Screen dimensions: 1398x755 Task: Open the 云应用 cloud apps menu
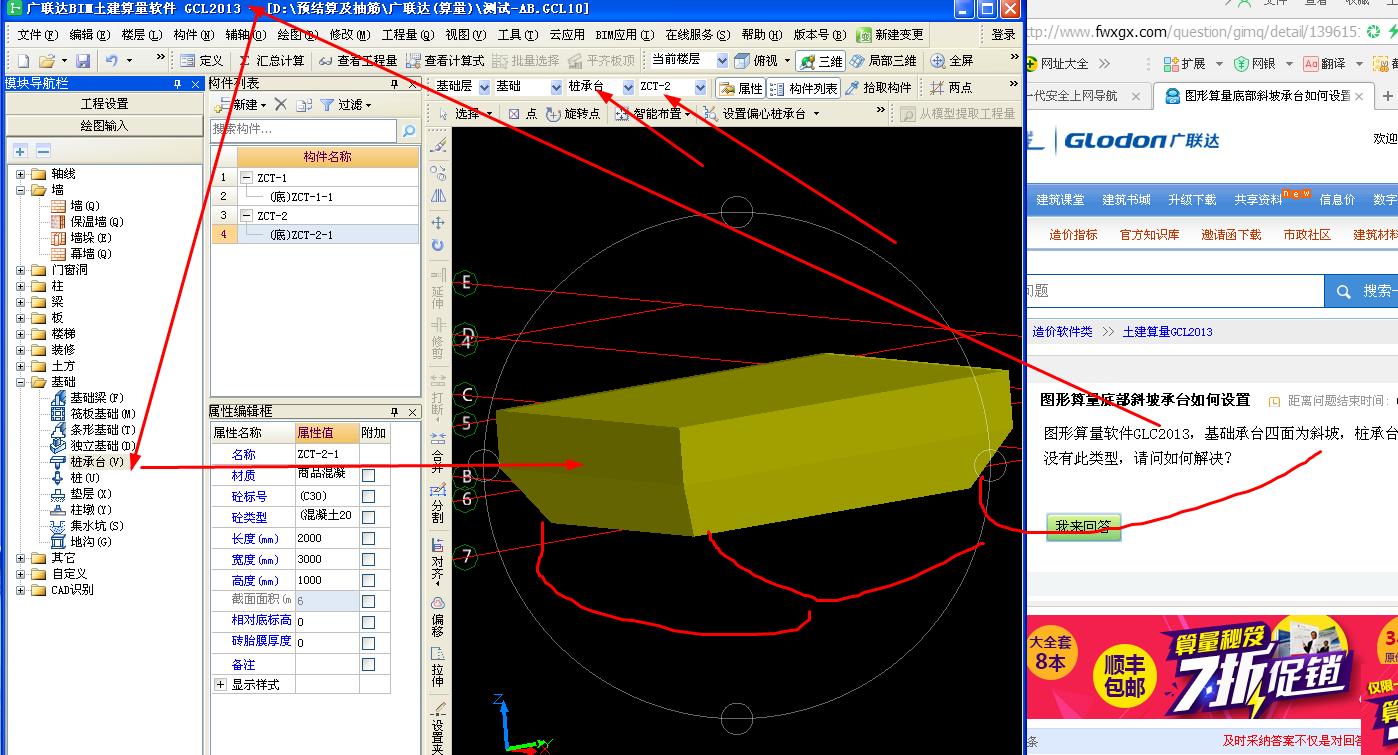tap(567, 35)
